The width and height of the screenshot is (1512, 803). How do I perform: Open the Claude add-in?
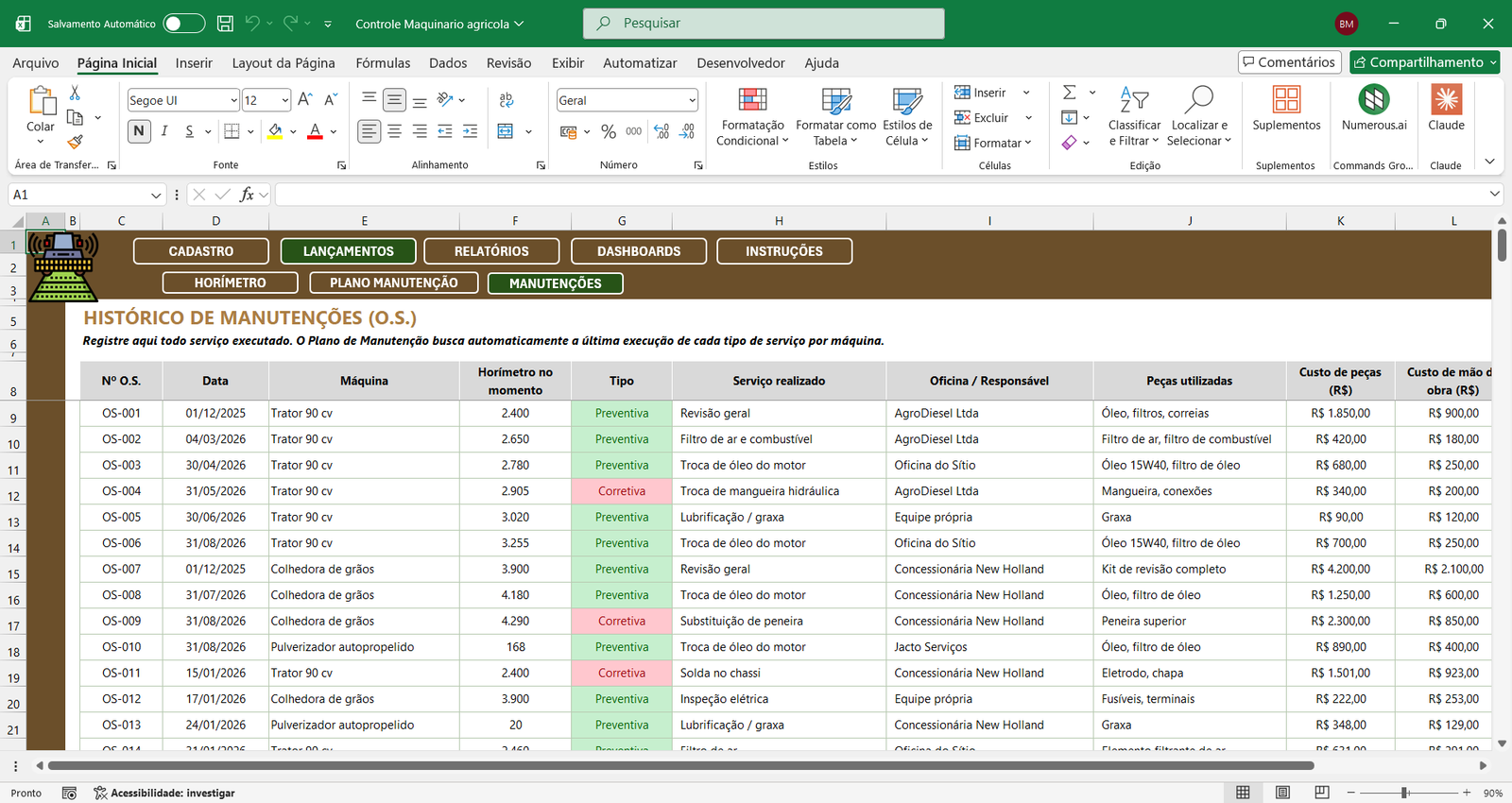click(1446, 109)
